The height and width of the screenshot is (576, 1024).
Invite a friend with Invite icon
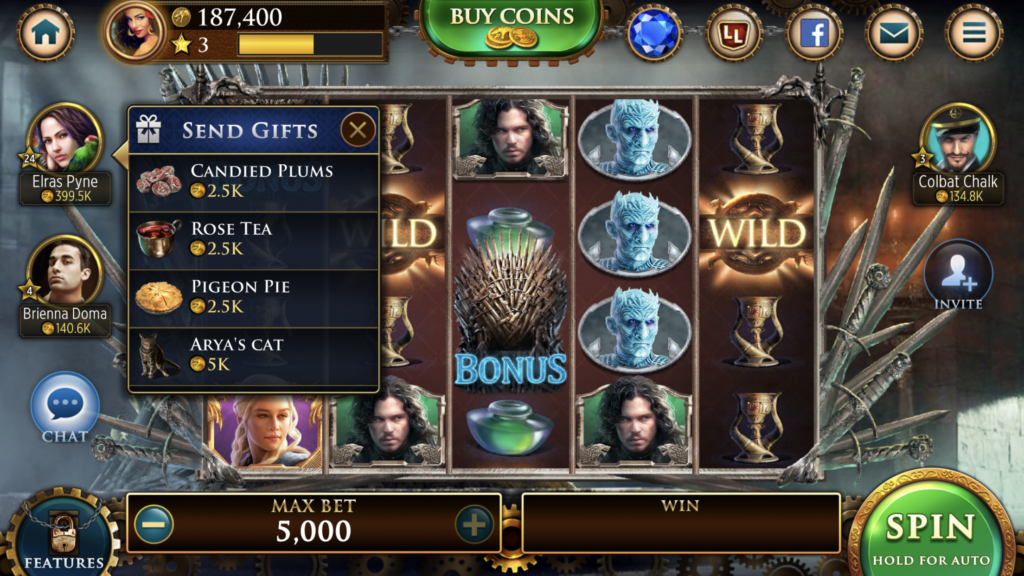(x=958, y=276)
